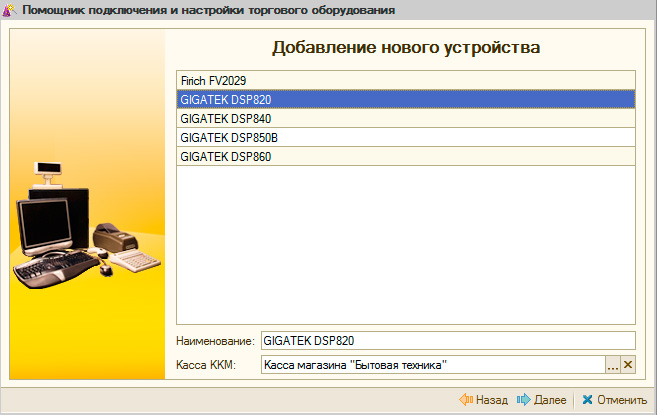Proceed with the Далее button
Image resolution: width=657 pixels, height=415 pixels.
click(541, 400)
